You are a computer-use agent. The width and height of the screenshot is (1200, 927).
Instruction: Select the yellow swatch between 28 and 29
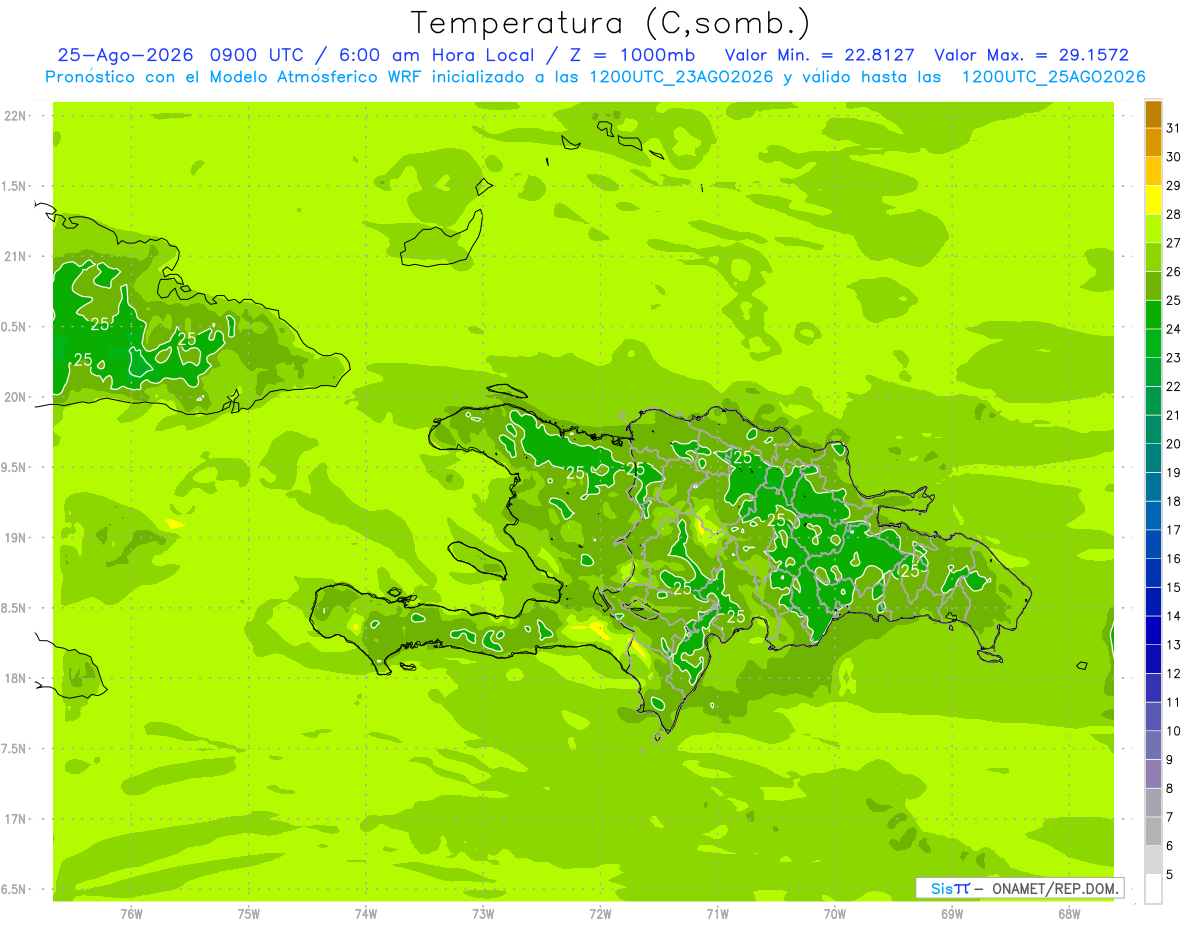[1153, 200]
